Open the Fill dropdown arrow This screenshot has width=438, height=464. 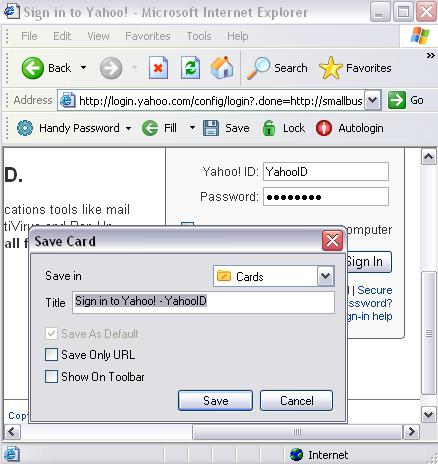click(x=192, y=128)
